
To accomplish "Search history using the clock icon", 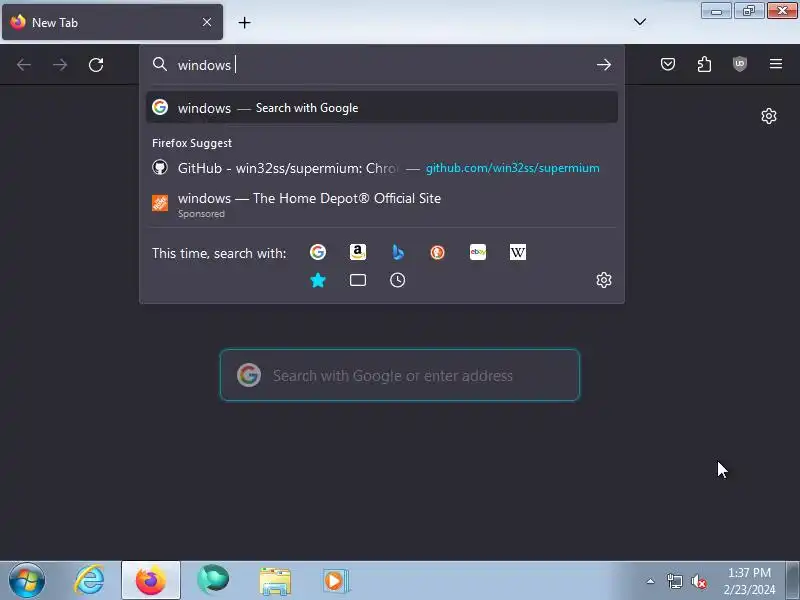I will (397, 280).
